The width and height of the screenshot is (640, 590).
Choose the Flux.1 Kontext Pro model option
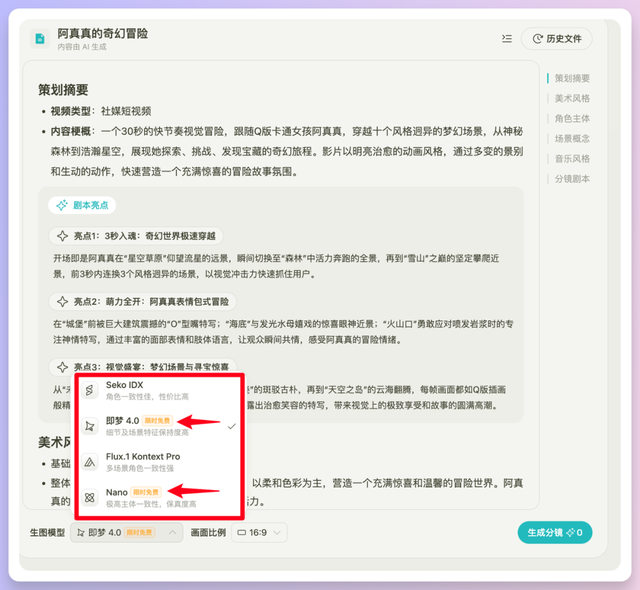[160, 462]
